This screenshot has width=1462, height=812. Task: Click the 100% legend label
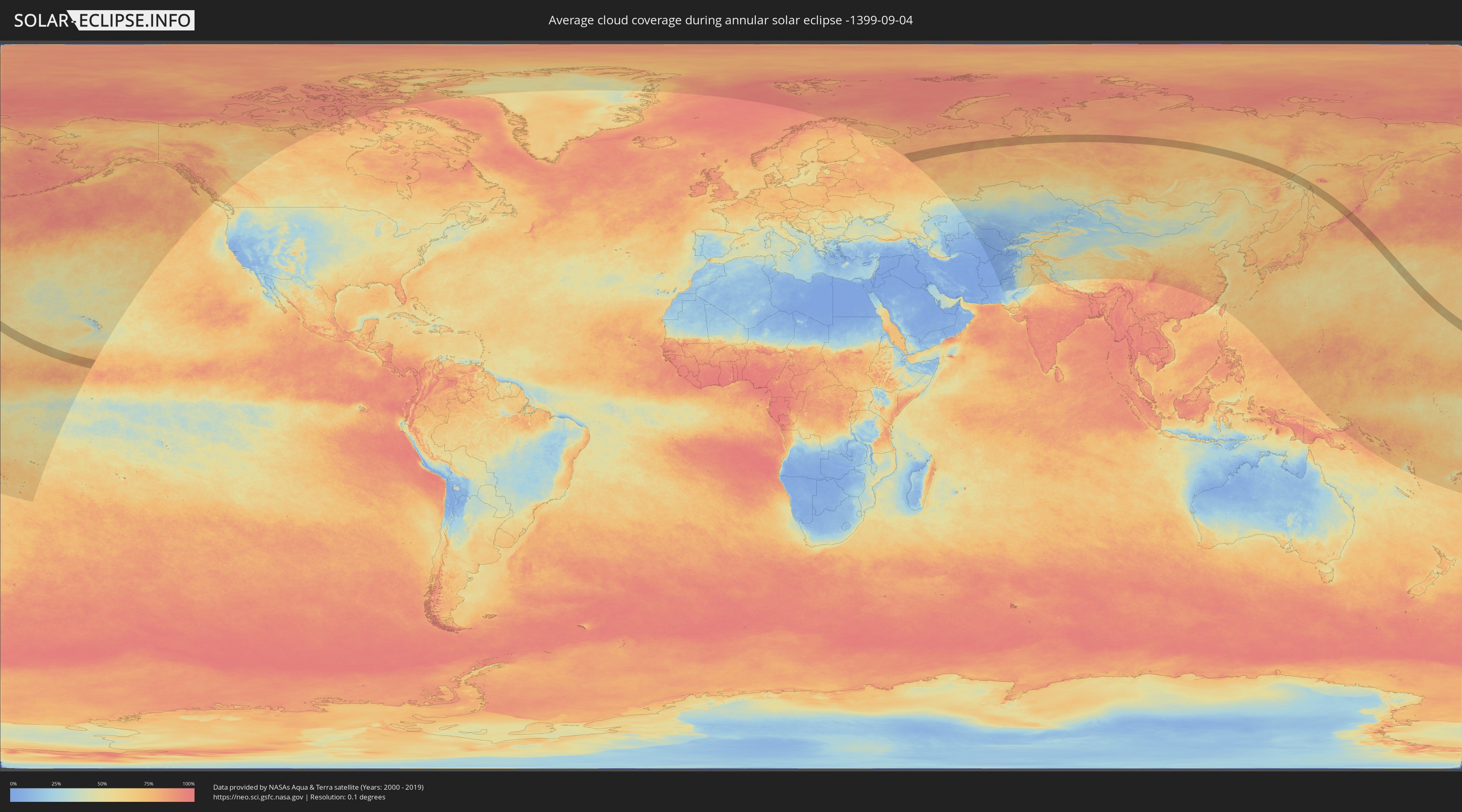click(188, 784)
